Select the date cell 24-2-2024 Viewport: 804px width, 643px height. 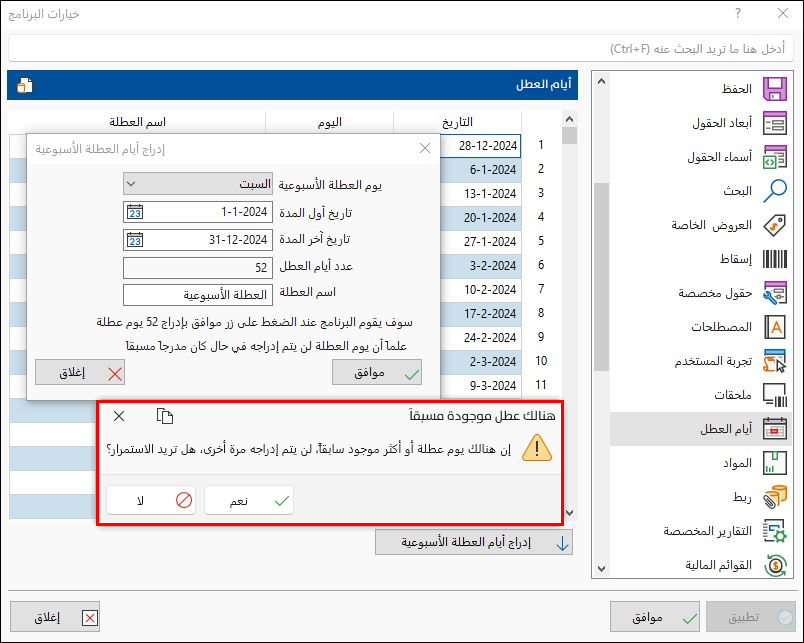480,337
